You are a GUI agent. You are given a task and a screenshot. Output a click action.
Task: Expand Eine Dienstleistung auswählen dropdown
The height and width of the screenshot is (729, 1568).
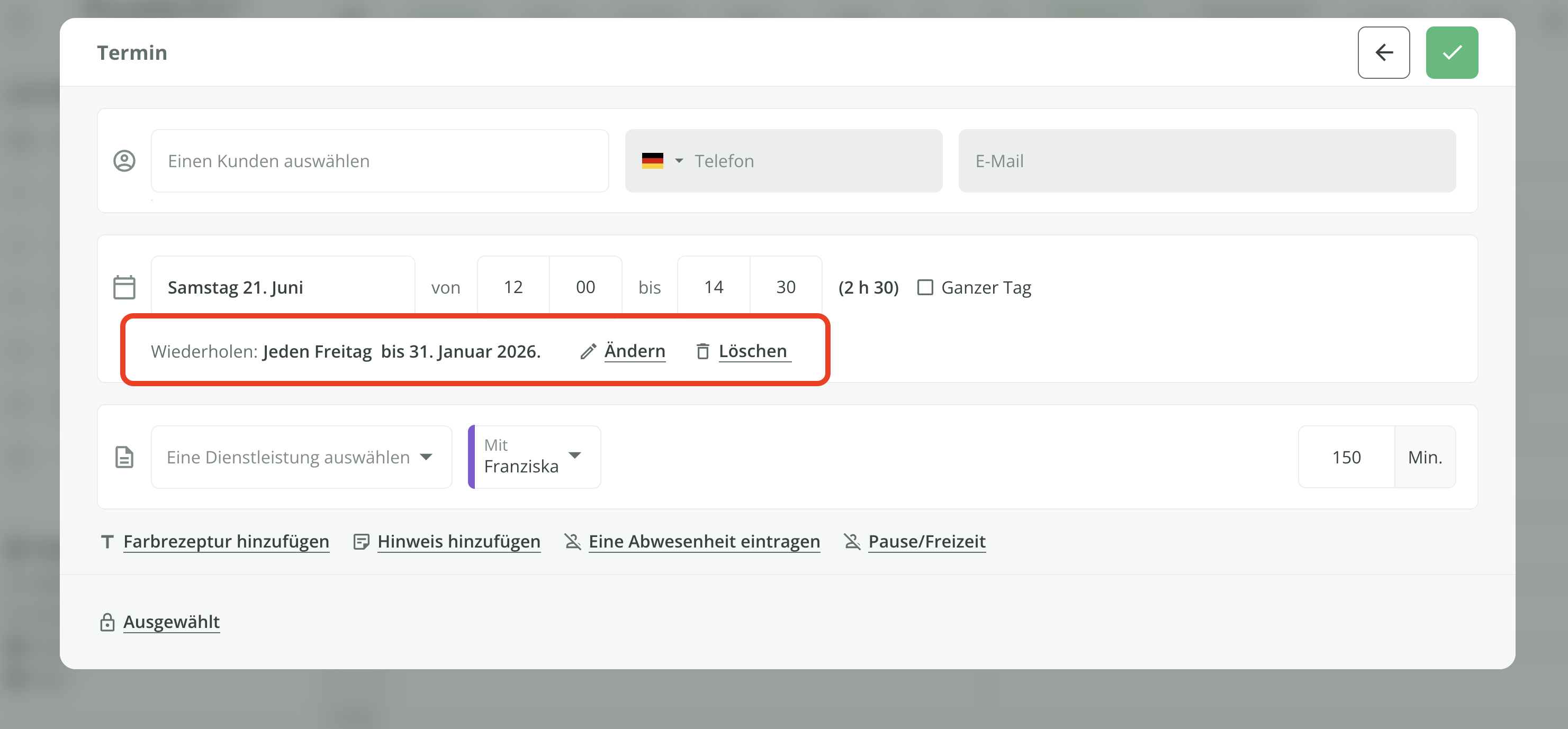301,457
